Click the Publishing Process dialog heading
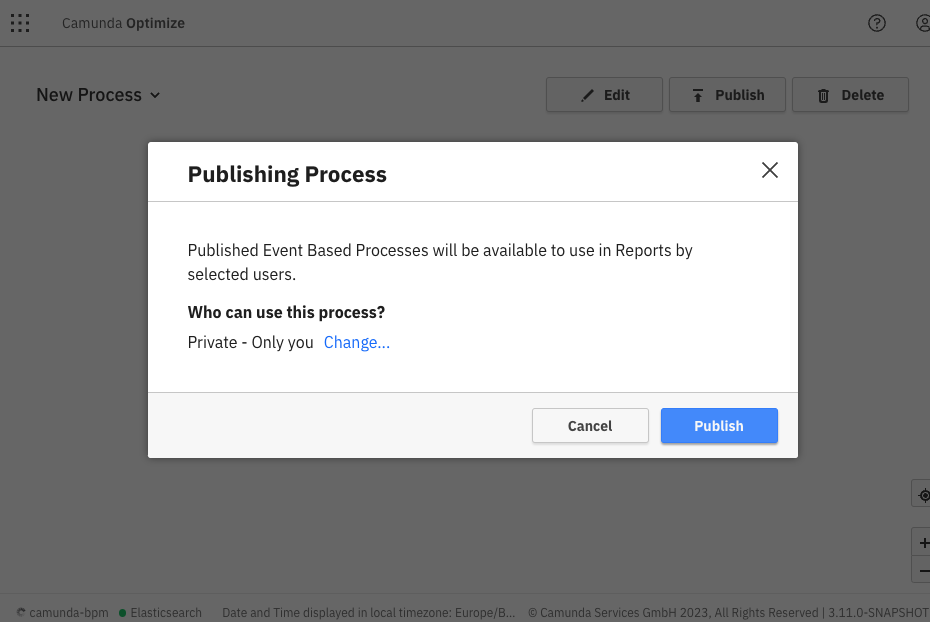Screen dimensions: 930x622 pyautogui.click(x=287, y=174)
